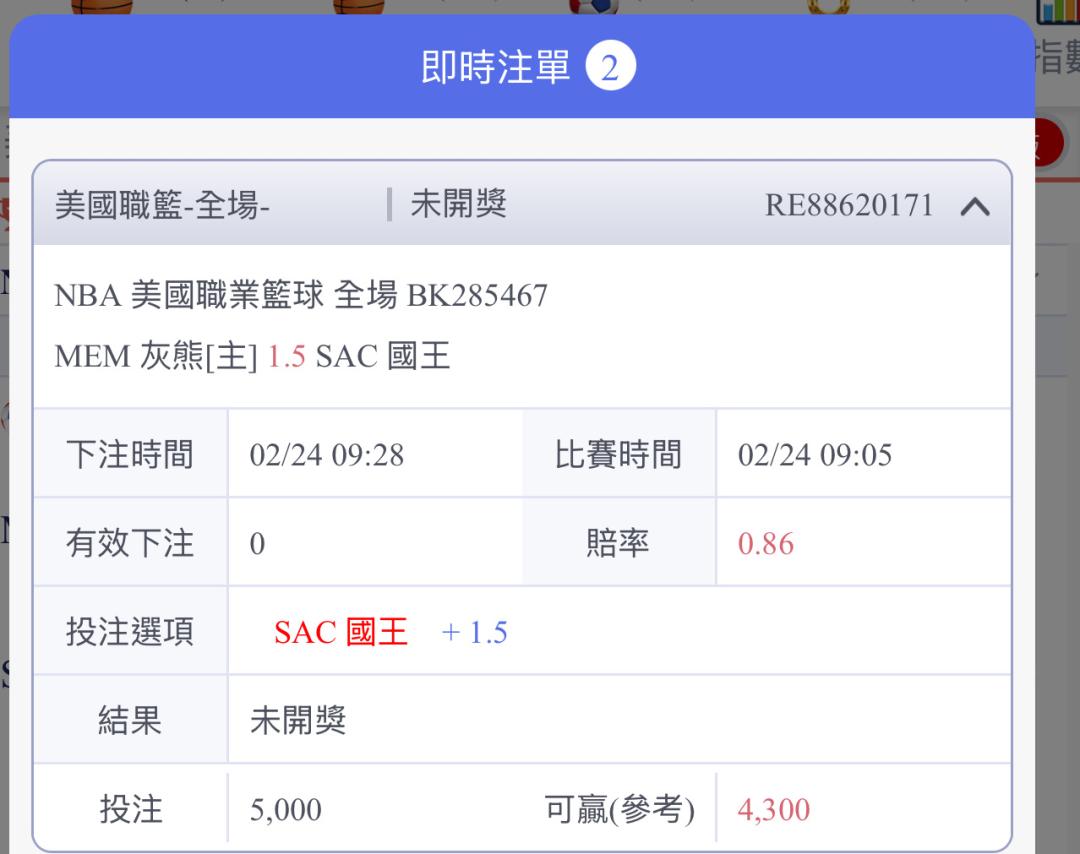Tap the blue + 1.5 handicap value

tap(475, 632)
